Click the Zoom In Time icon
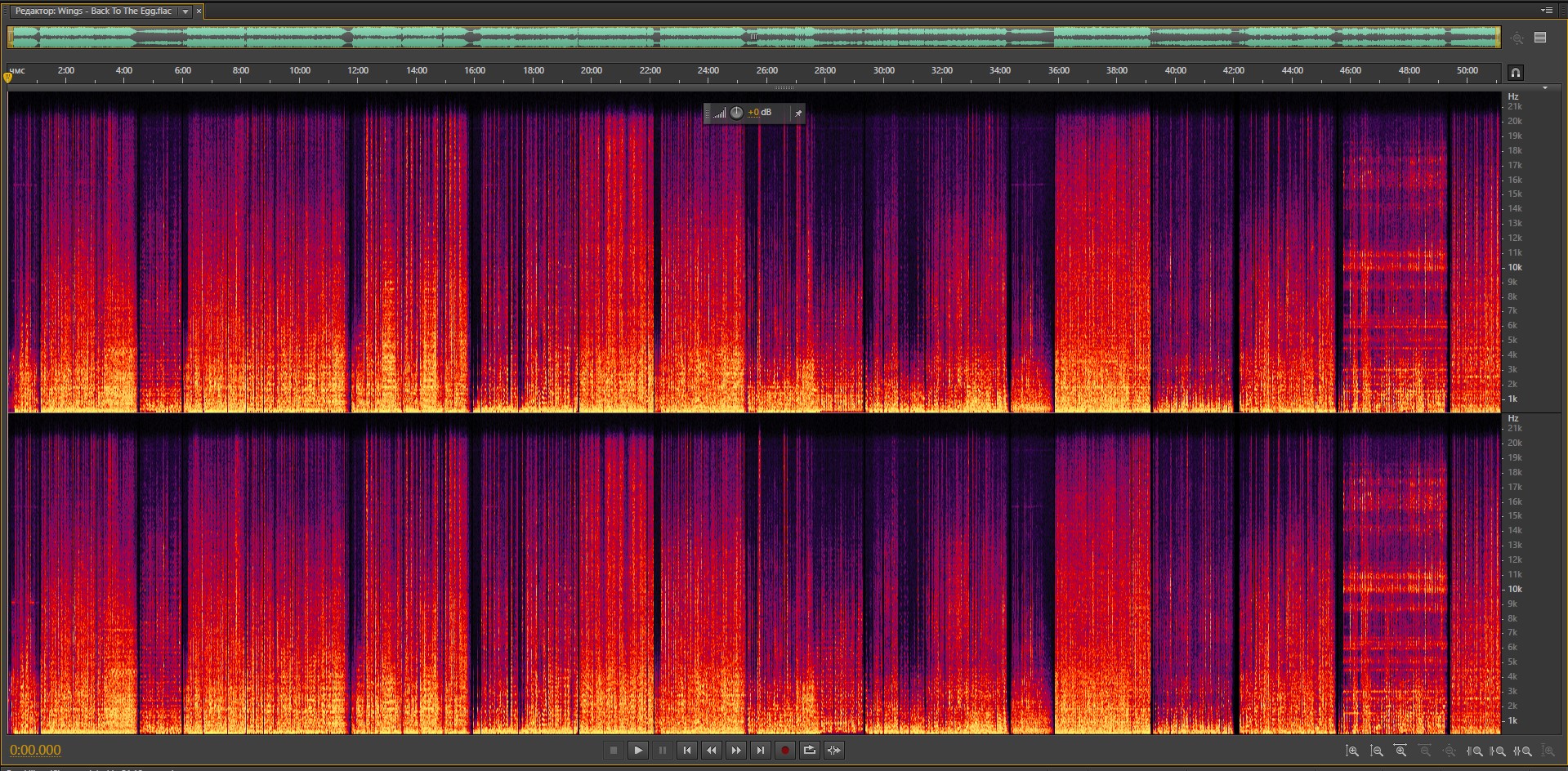The height and width of the screenshot is (771, 1568). click(1400, 751)
